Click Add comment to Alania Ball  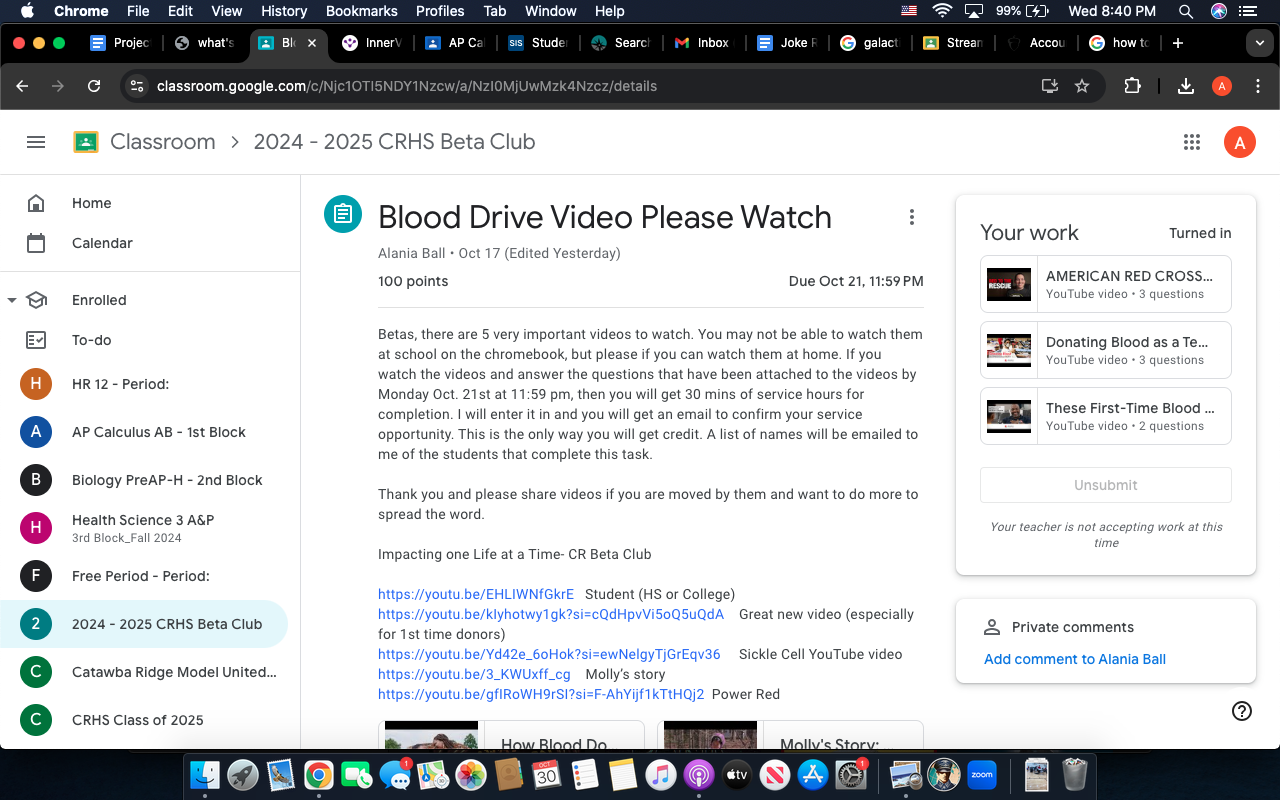coord(1075,659)
